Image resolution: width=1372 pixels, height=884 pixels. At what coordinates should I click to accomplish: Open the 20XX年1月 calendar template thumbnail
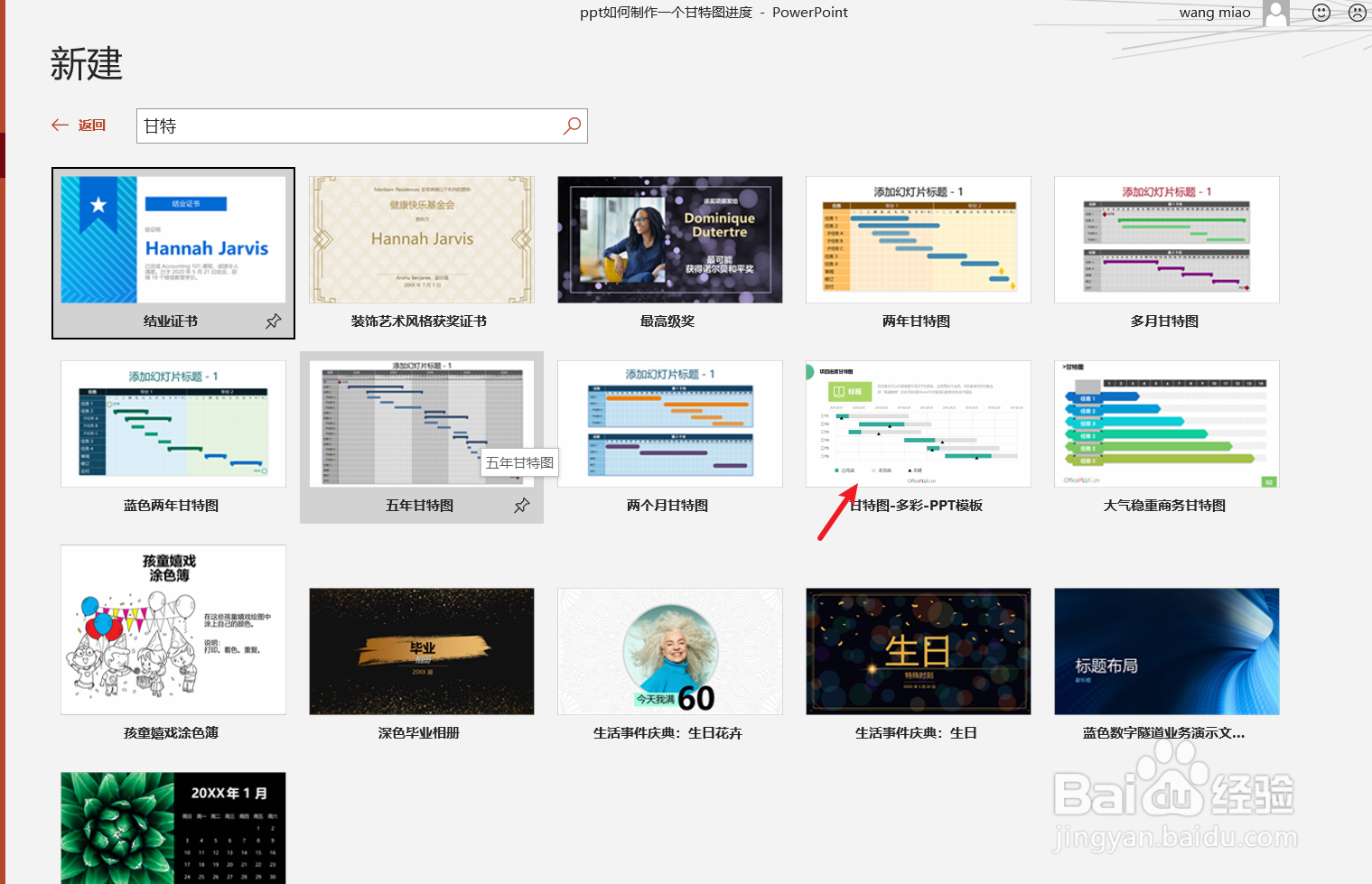click(173, 828)
